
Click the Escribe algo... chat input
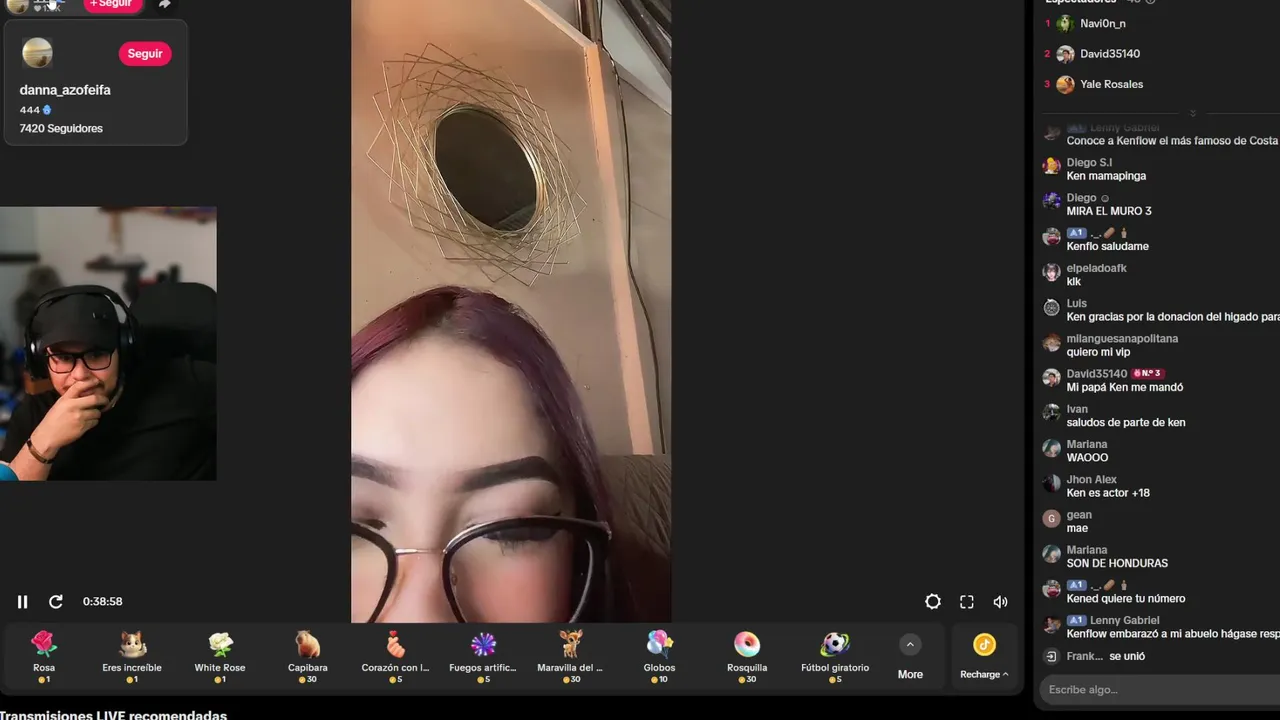1160,689
